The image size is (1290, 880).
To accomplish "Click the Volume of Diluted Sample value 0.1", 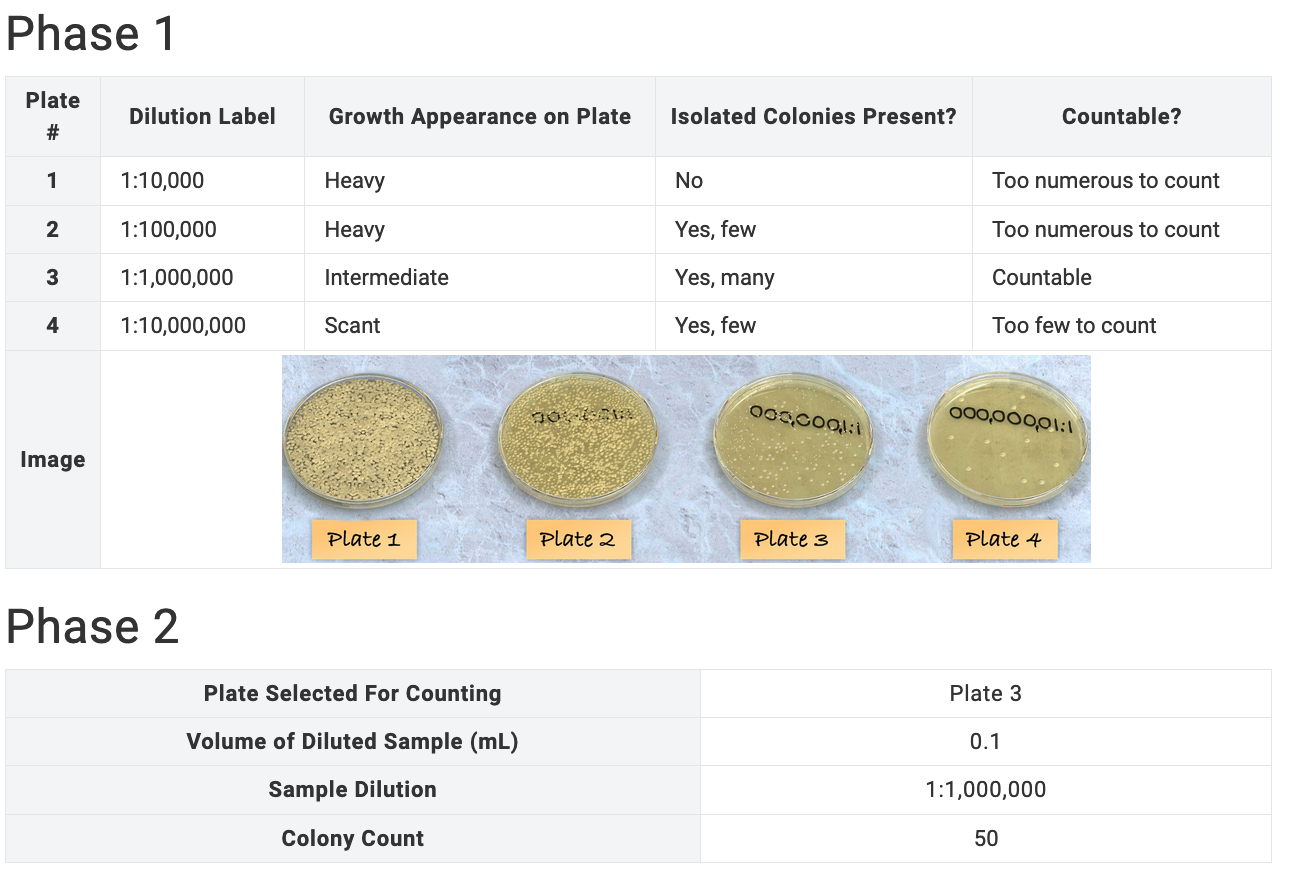I will coord(985,741).
